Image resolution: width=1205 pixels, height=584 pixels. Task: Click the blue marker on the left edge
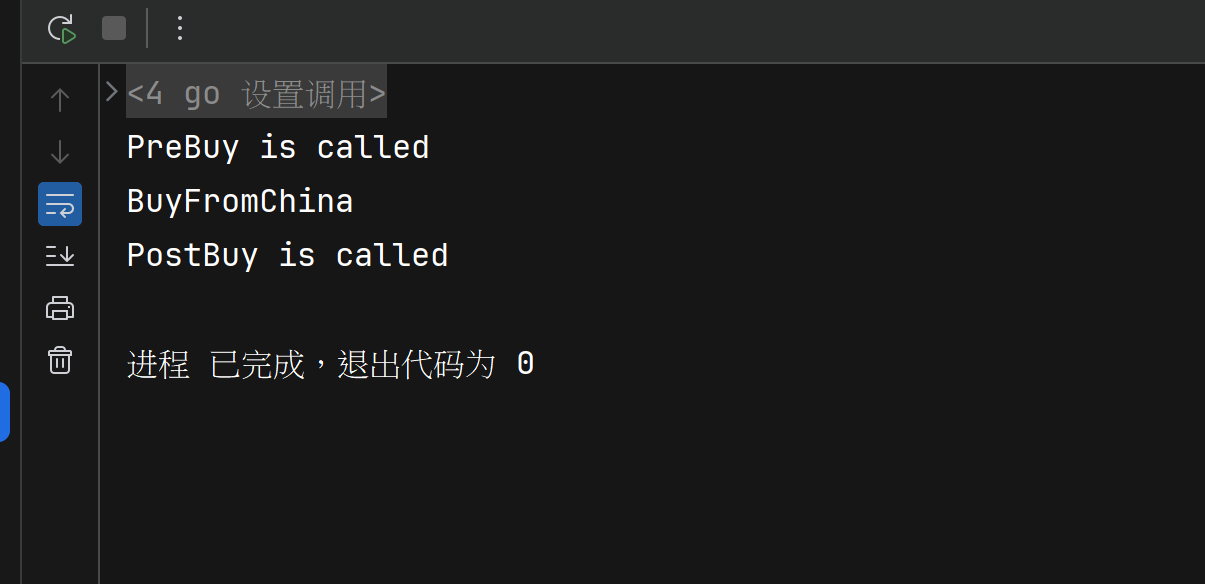click(x=5, y=411)
